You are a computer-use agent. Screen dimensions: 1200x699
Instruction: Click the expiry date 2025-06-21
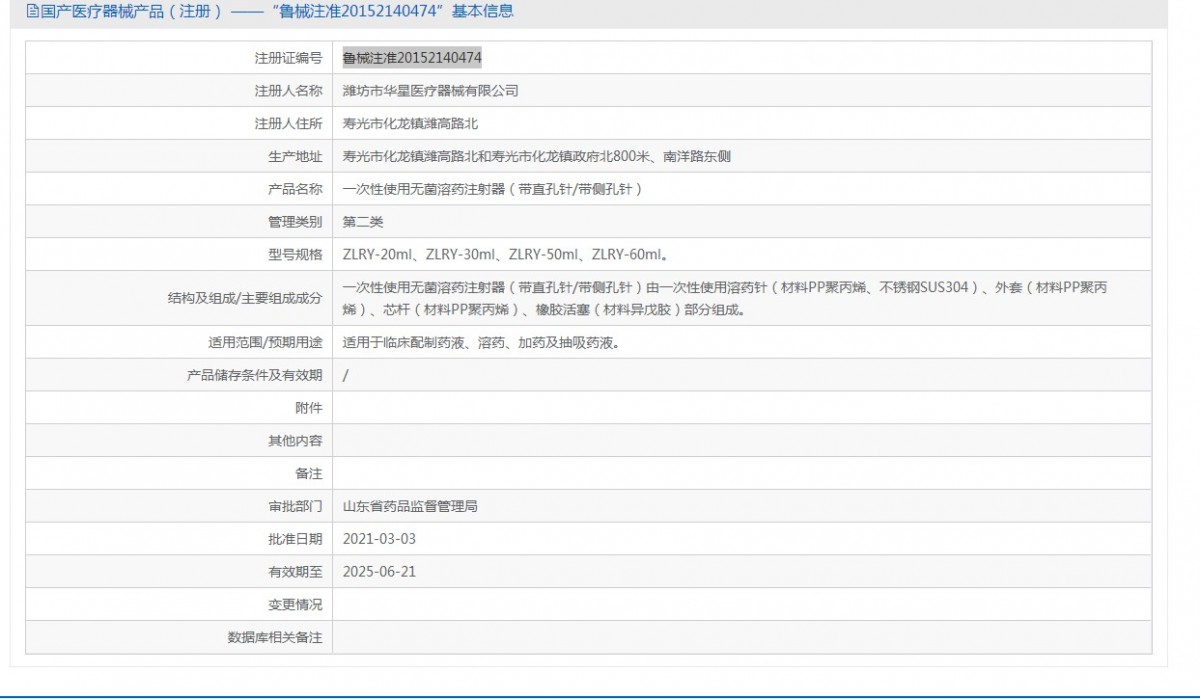pos(379,572)
